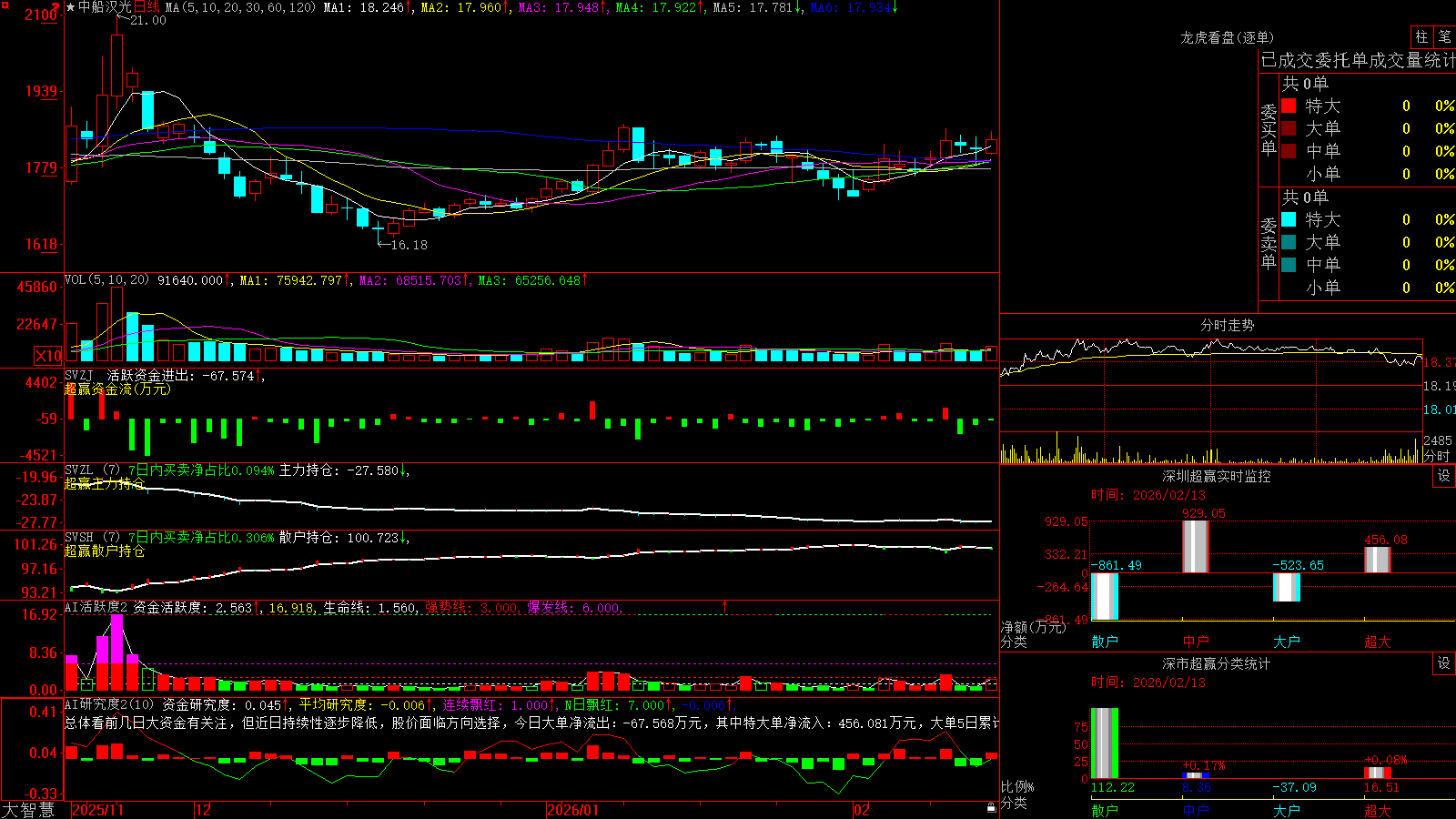The image size is (1456, 819).
Task: Click the MA4: 17.922 value
Action: coord(655,7)
